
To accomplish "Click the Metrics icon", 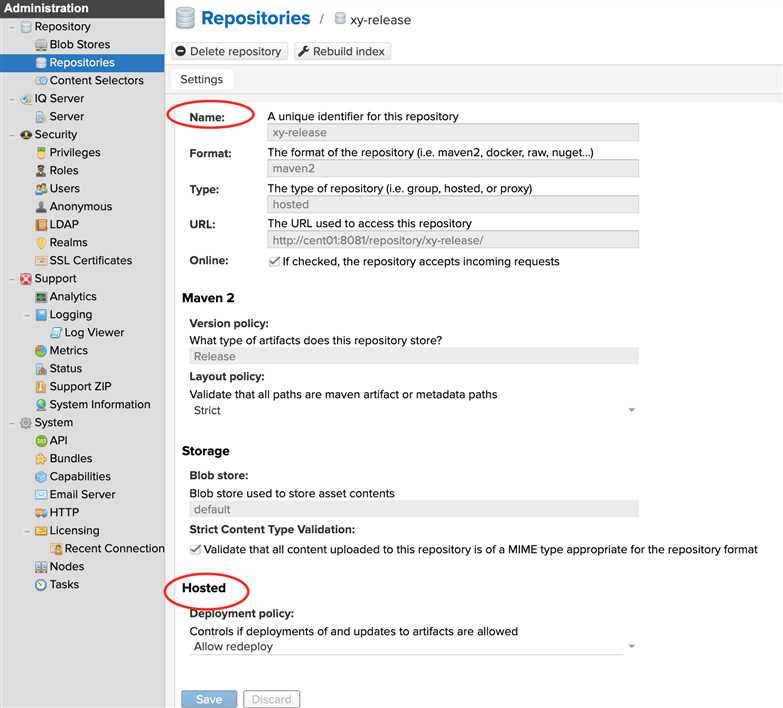I will coord(41,351).
